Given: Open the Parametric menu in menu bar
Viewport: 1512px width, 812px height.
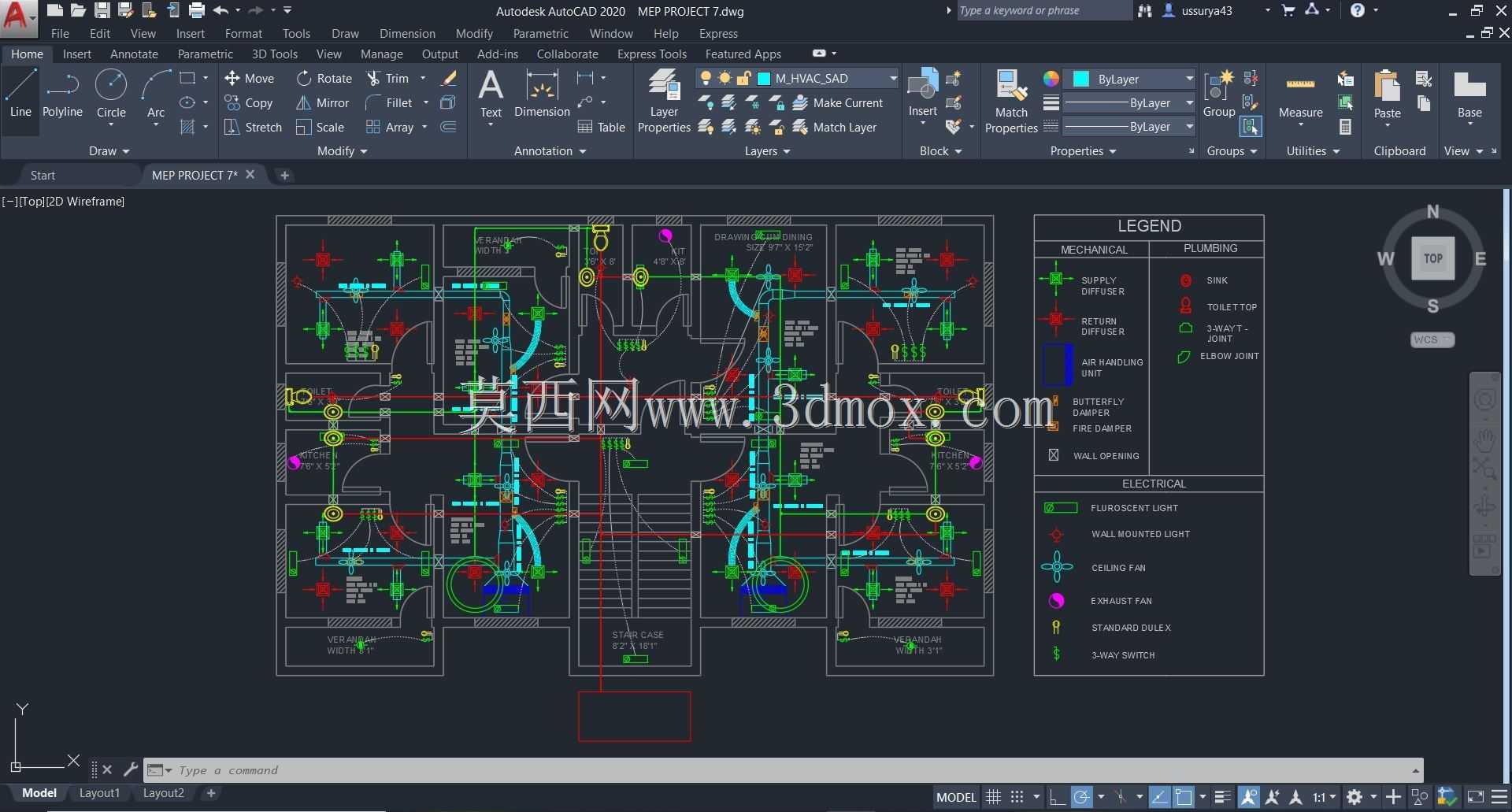Looking at the screenshot, I should pyautogui.click(x=540, y=33).
